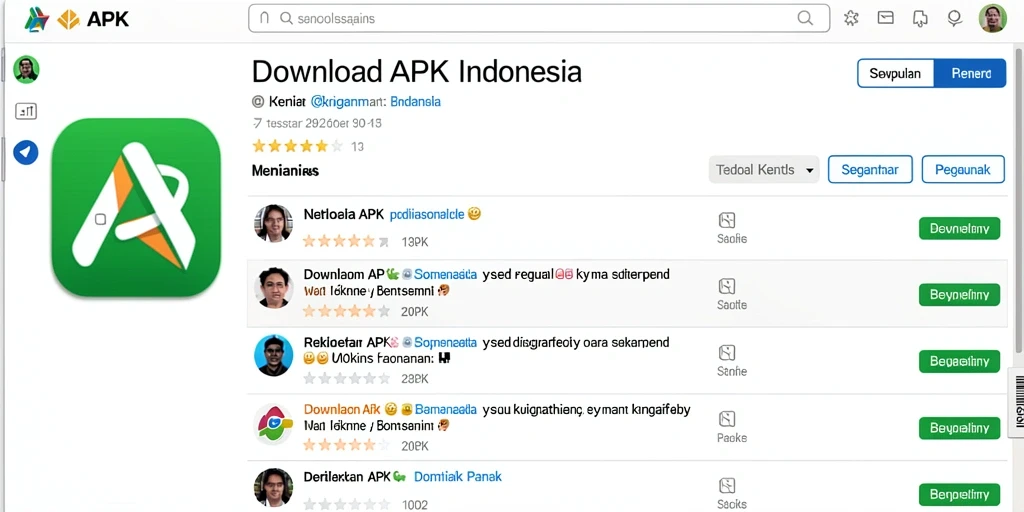The image size is (1024, 512).
Task: Click green button in Downlaom AP row
Action: (x=959, y=295)
